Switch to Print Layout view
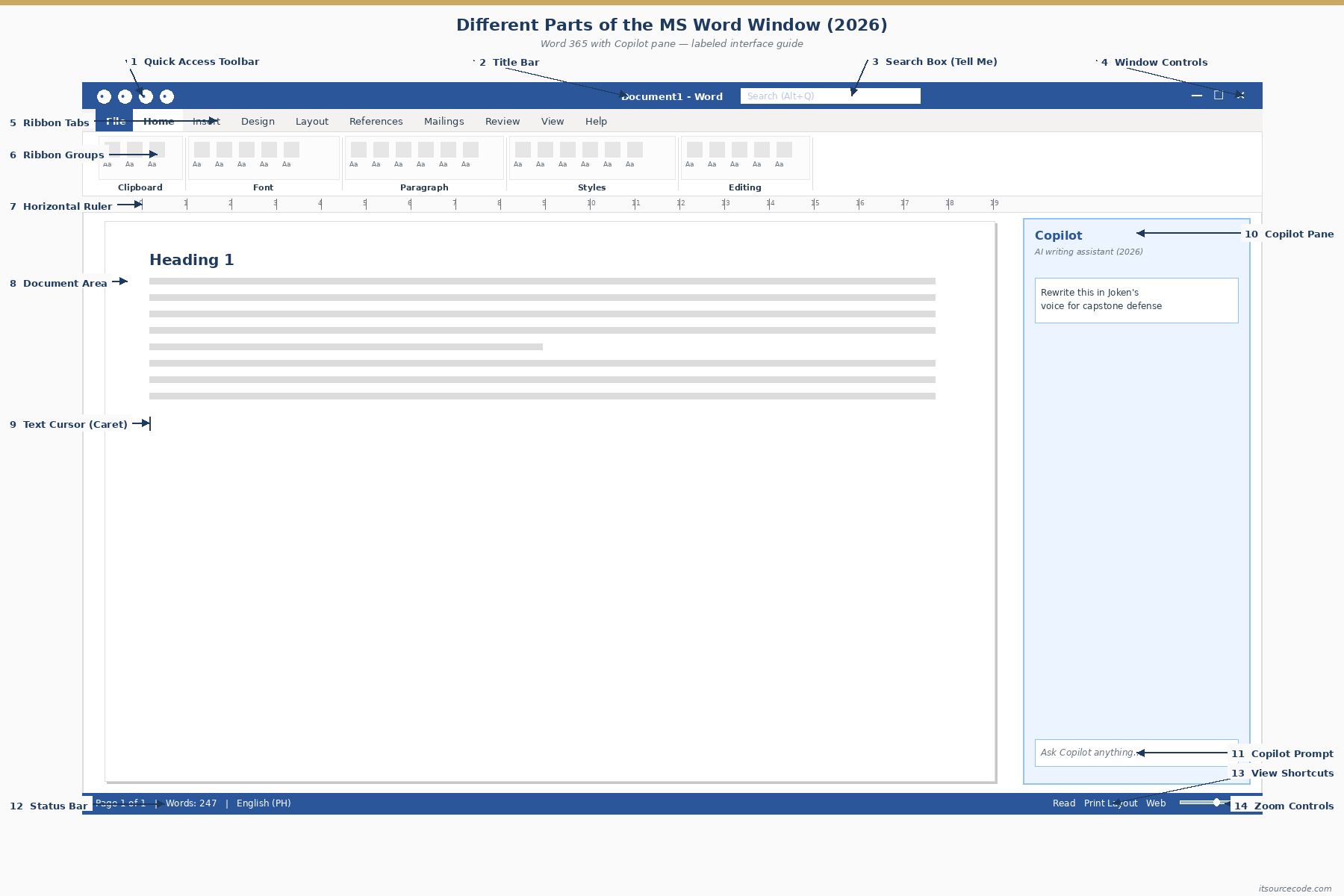The image size is (1344, 896). 1110,803
